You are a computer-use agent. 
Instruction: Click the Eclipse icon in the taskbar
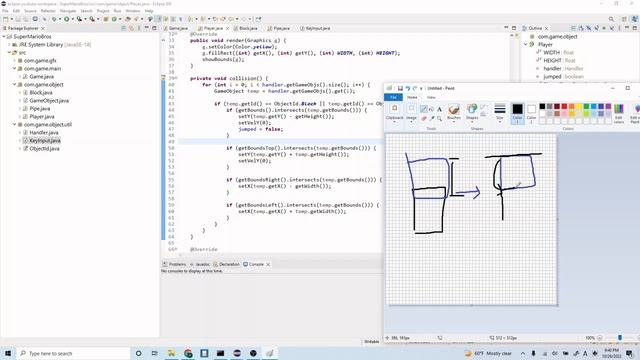237,353
